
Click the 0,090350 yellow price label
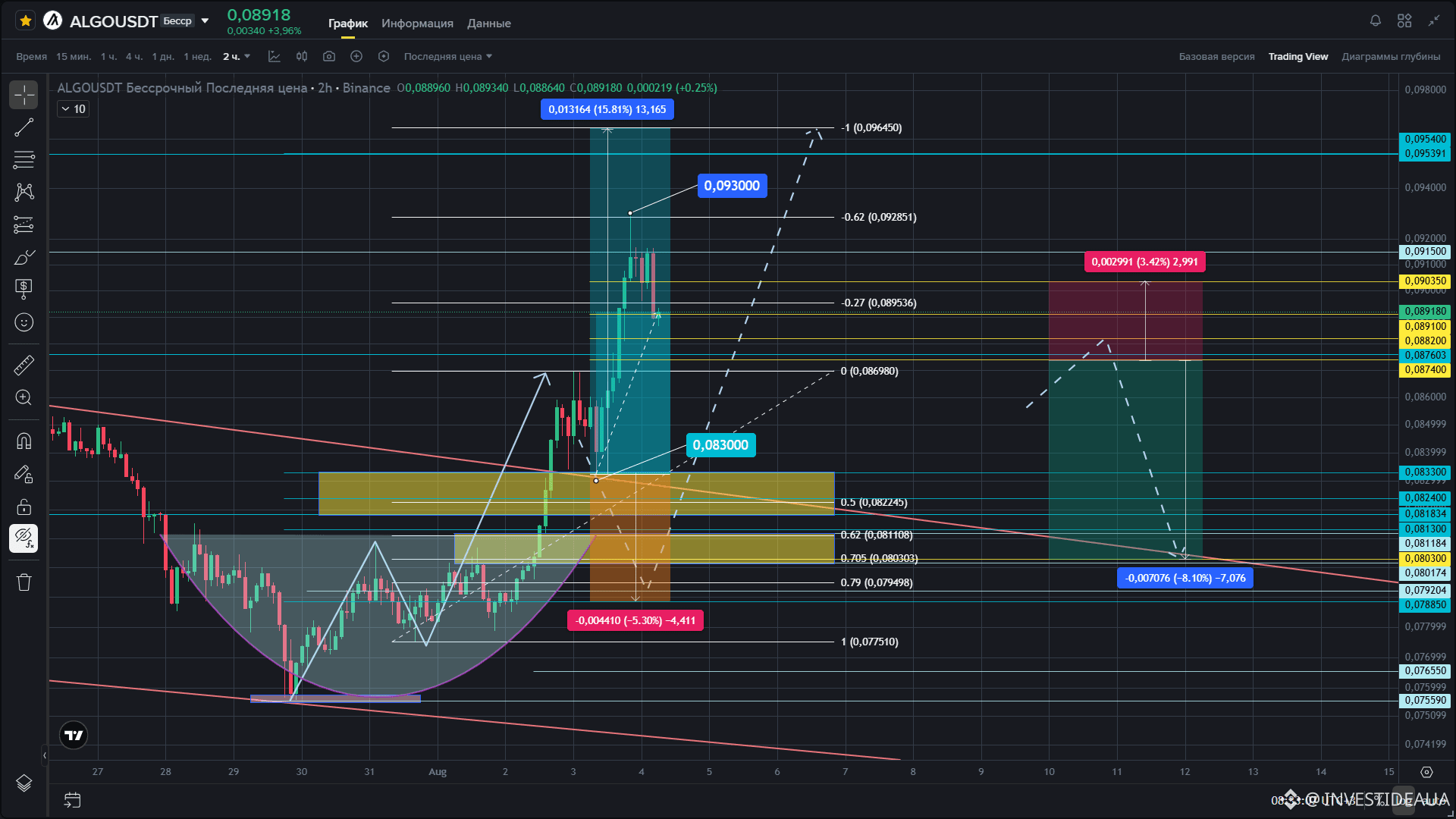pos(1425,281)
